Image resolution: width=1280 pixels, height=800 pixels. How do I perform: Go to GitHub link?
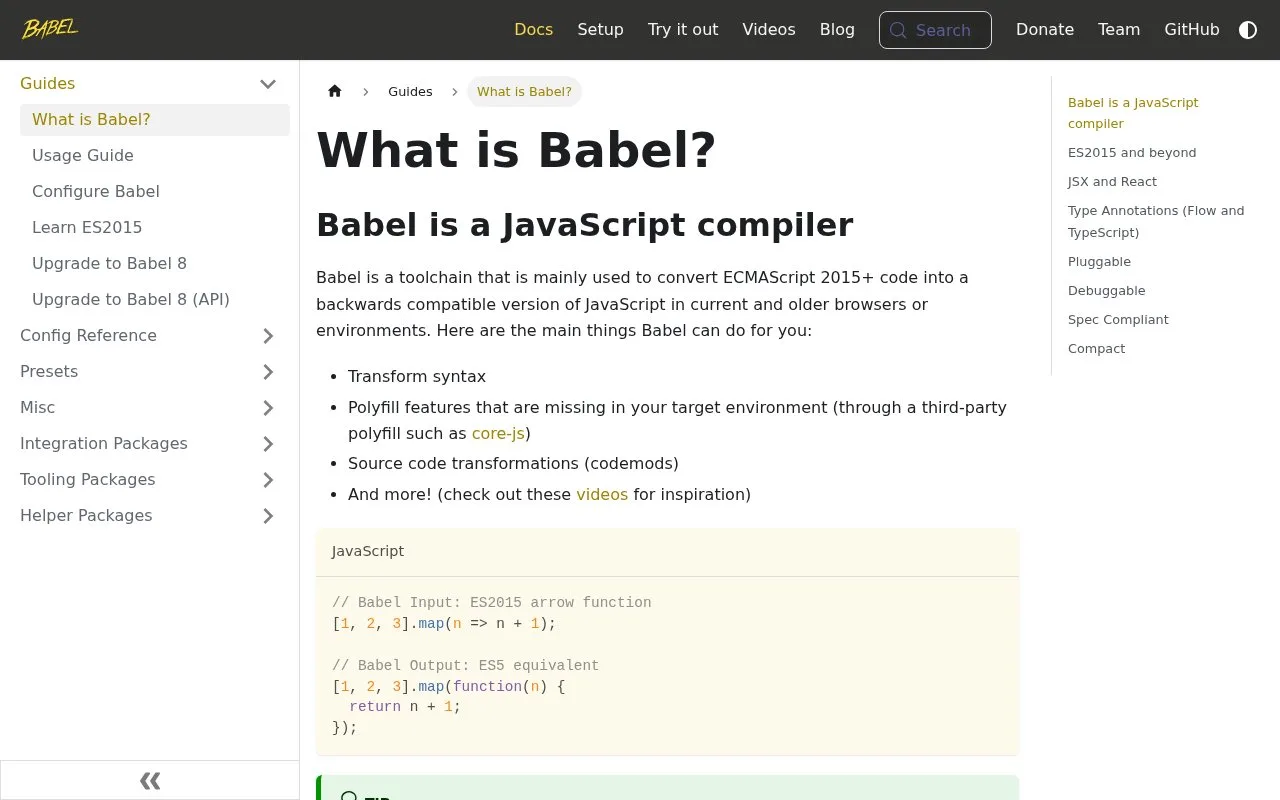(x=1192, y=30)
